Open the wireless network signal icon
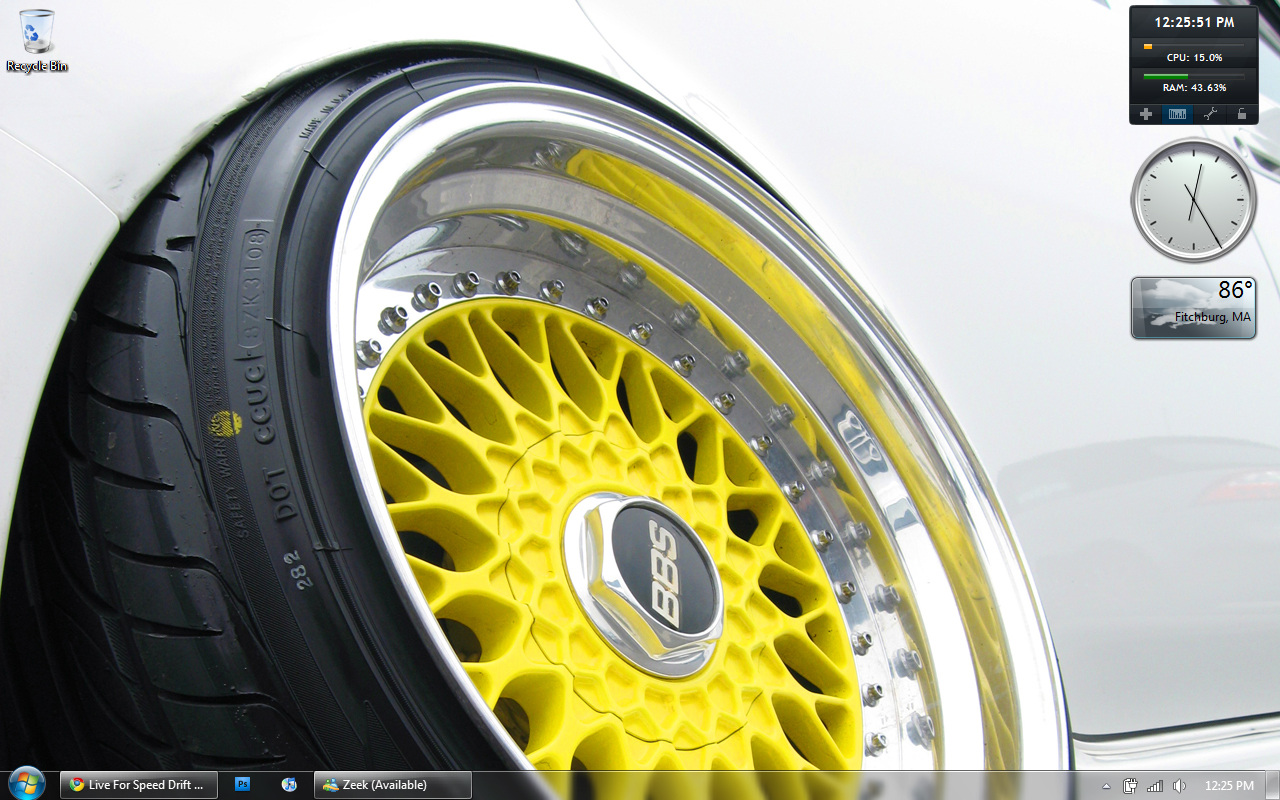 point(1155,786)
